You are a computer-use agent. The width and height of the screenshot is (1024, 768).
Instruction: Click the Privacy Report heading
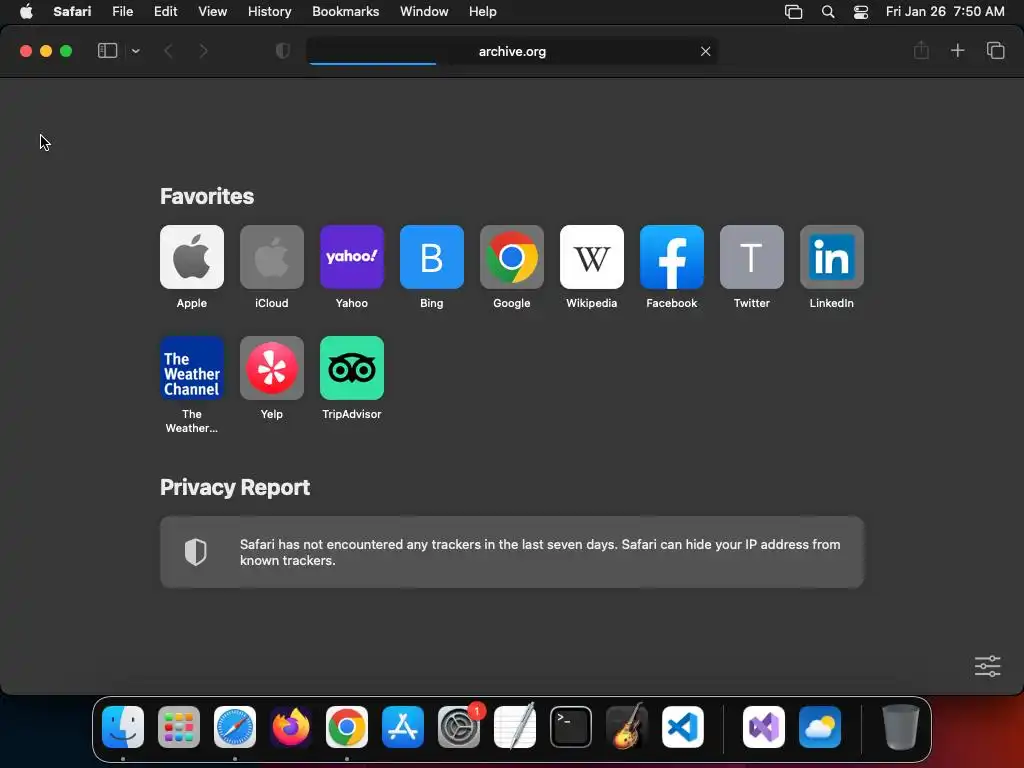[235, 487]
